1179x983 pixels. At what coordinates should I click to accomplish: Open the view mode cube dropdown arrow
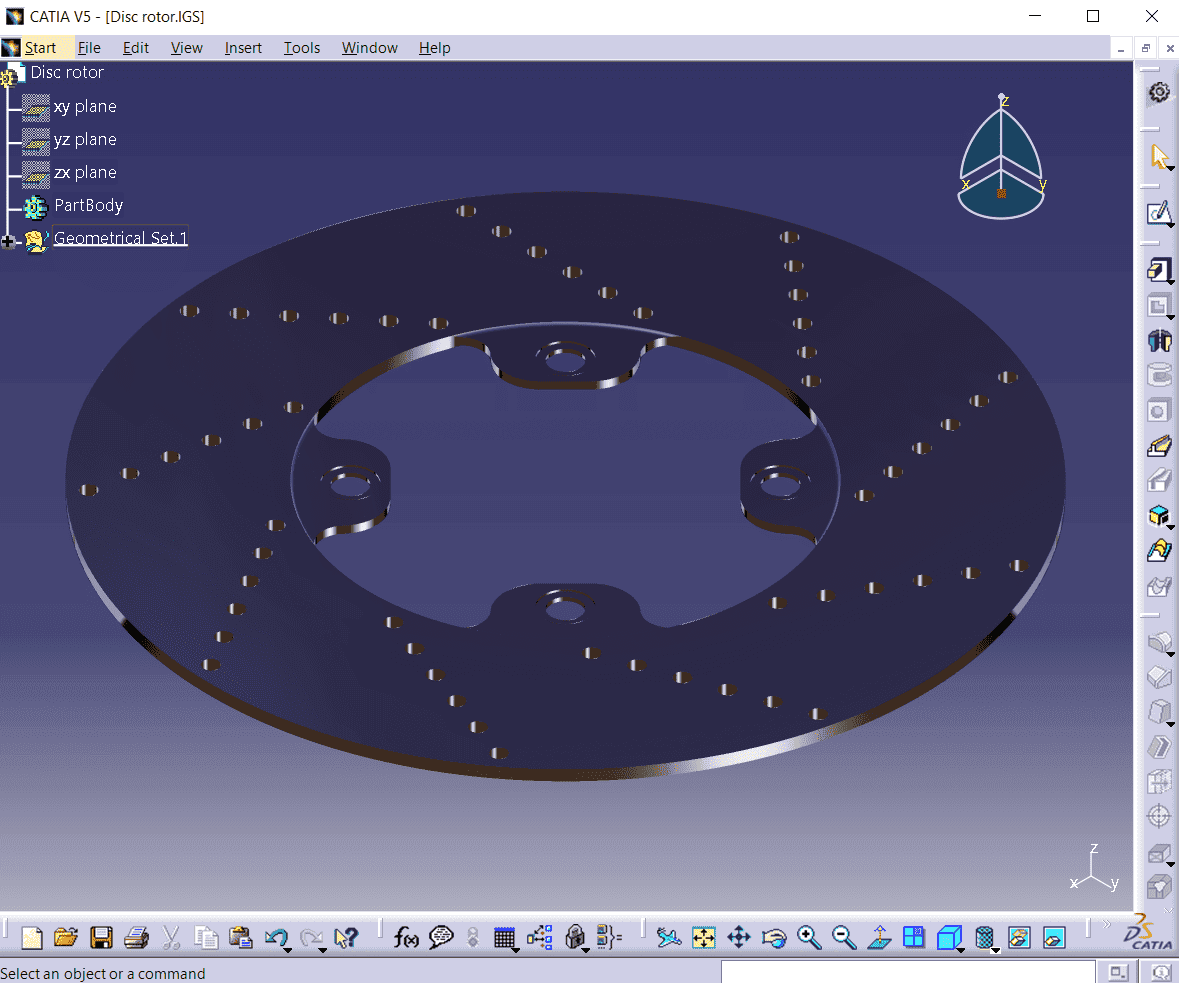pyautogui.click(x=960, y=948)
